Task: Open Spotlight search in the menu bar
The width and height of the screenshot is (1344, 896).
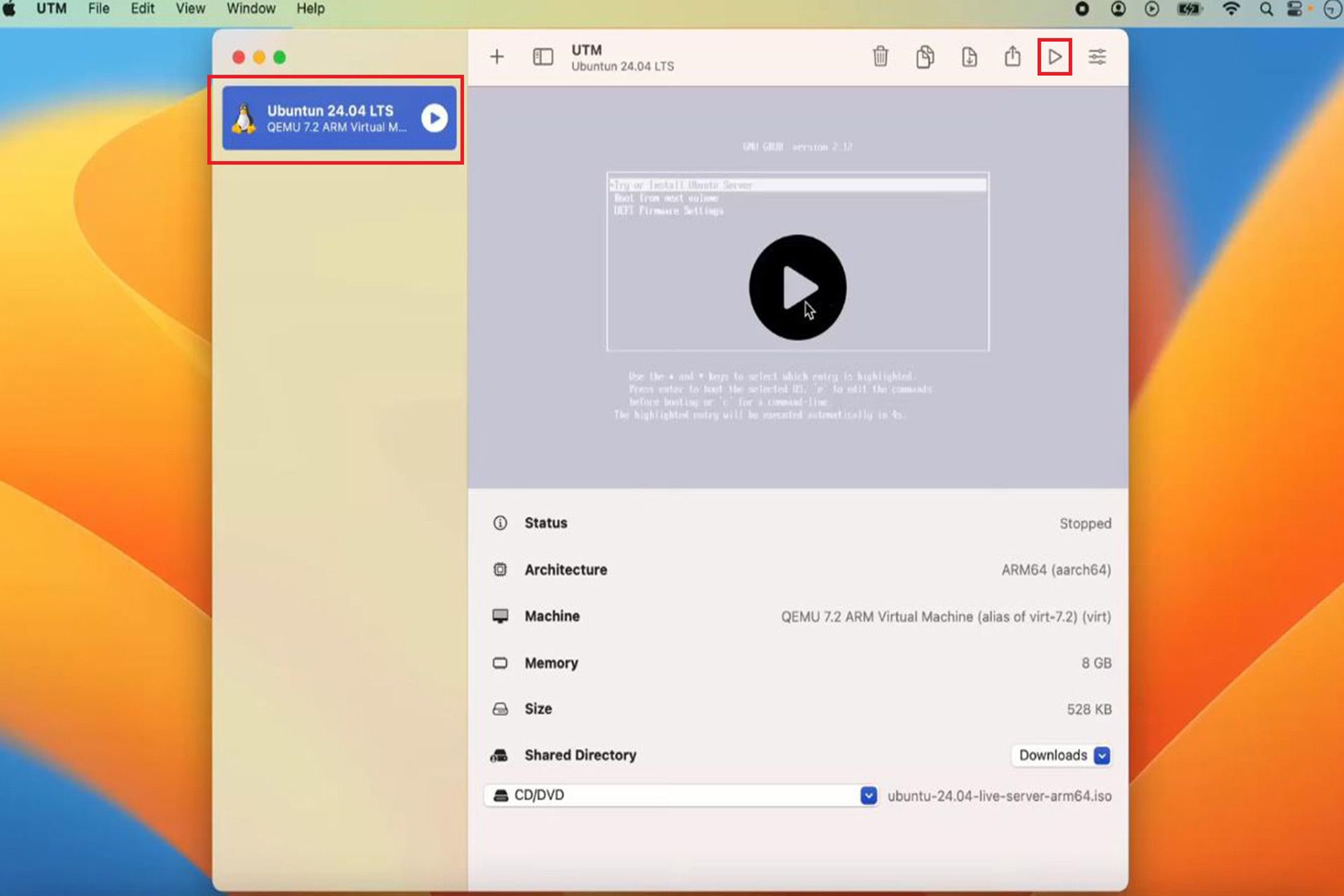Action: [x=1266, y=9]
